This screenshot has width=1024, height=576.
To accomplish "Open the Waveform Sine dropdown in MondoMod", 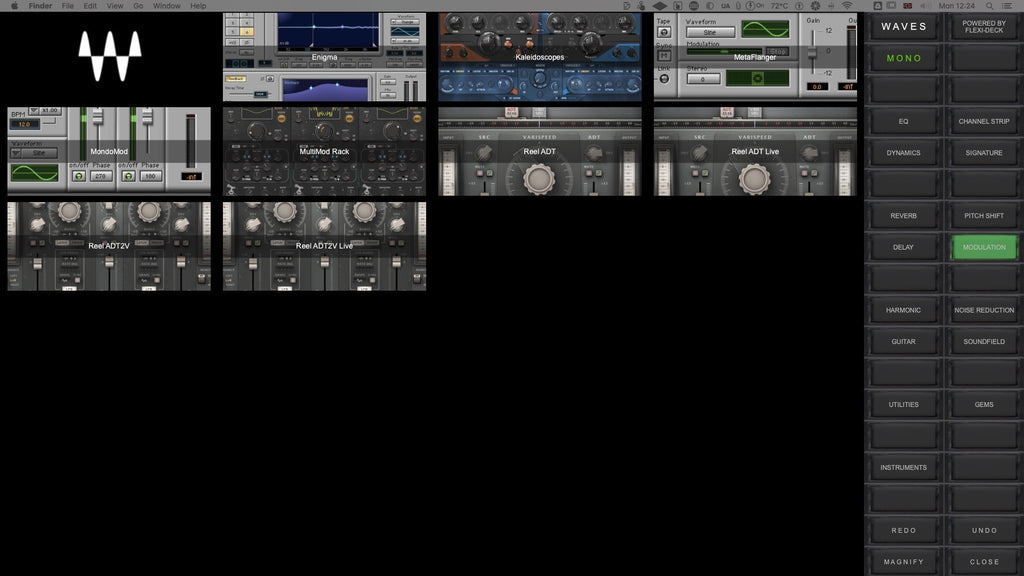I will click(x=35, y=151).
